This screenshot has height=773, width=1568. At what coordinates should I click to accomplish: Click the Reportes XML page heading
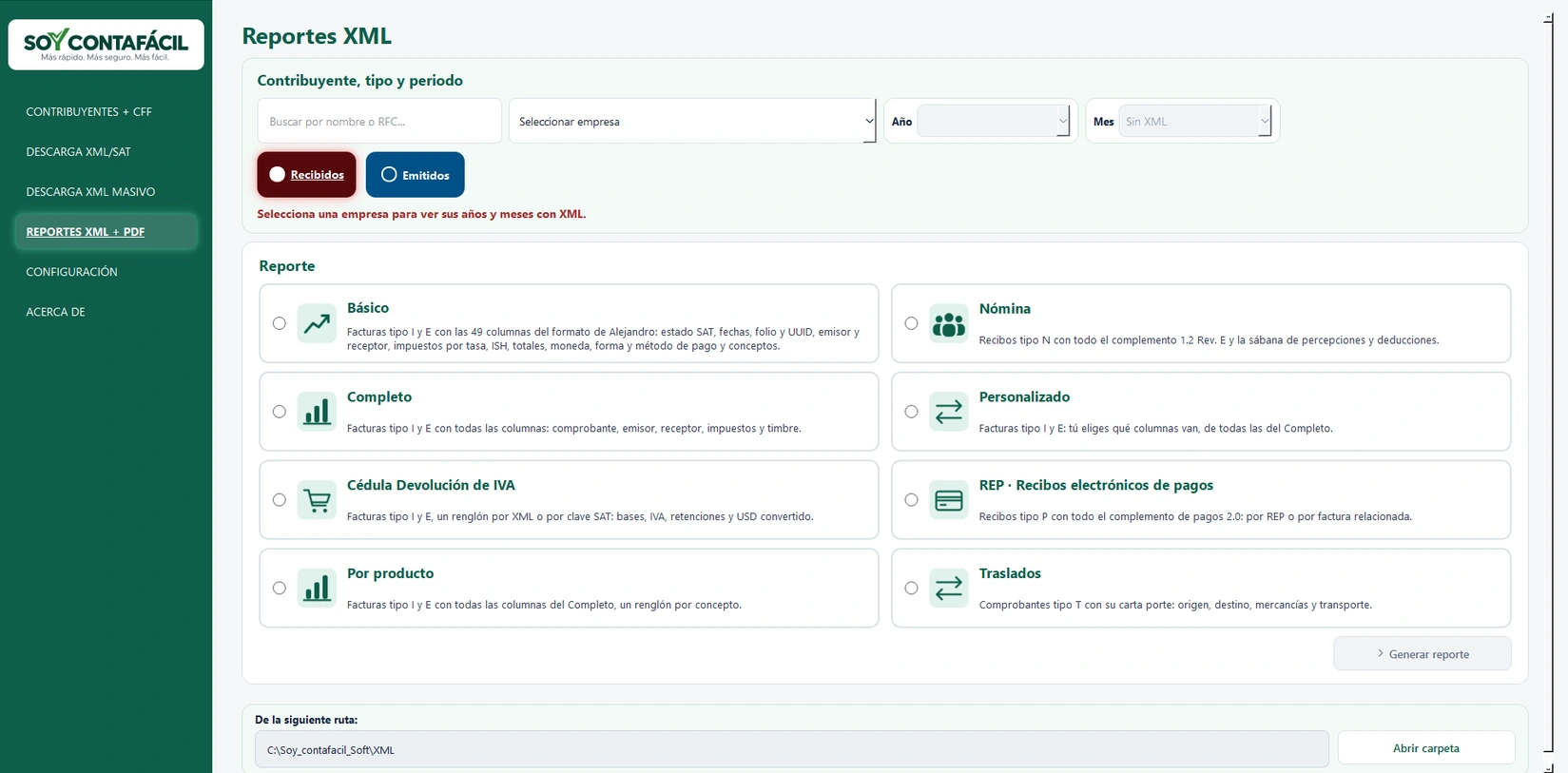(317, 36)
